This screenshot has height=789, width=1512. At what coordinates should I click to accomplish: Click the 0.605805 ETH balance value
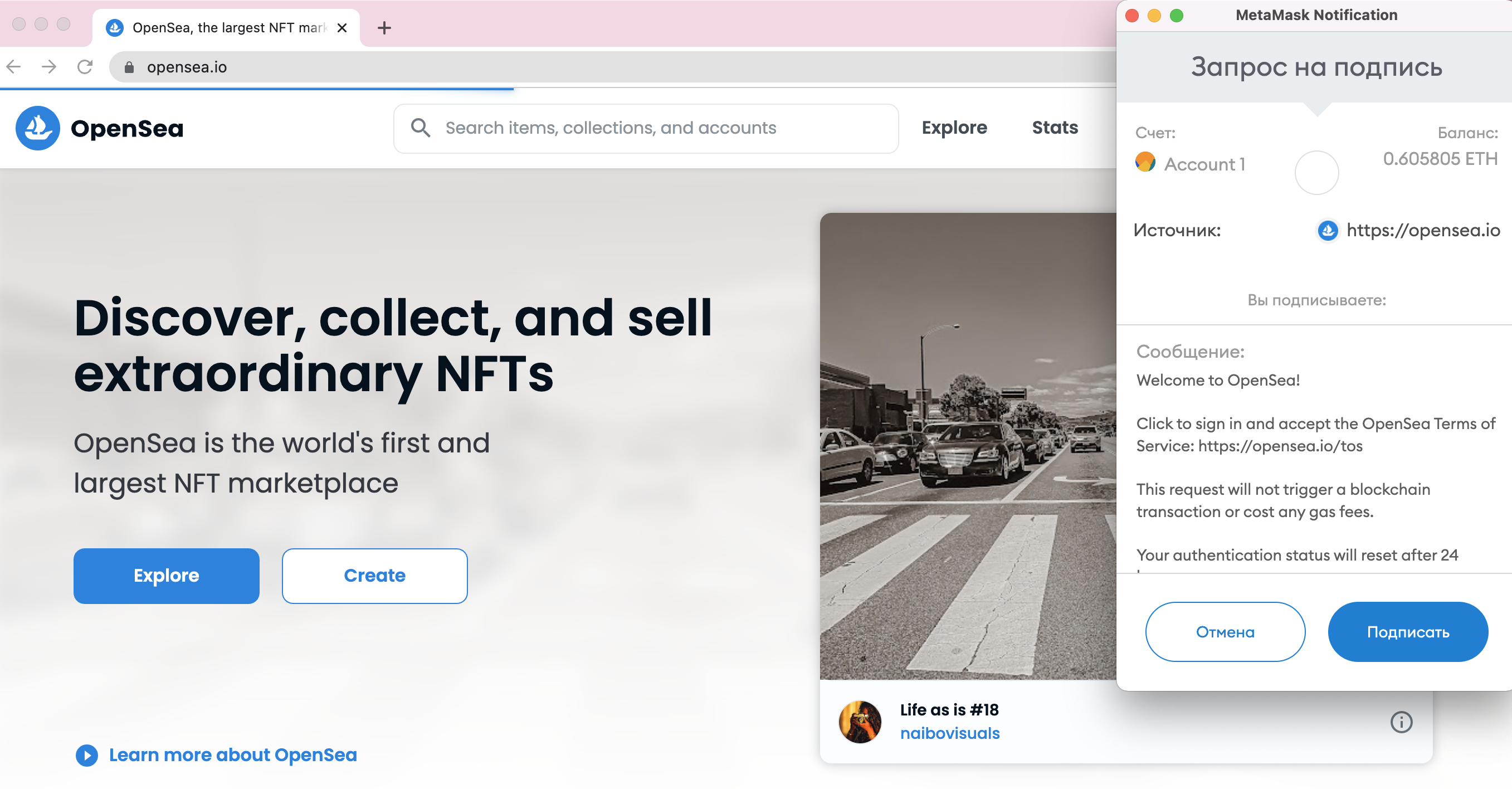point(1440,158)
